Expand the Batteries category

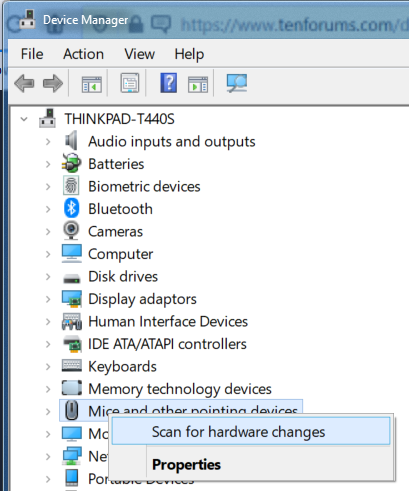[48, 164]
